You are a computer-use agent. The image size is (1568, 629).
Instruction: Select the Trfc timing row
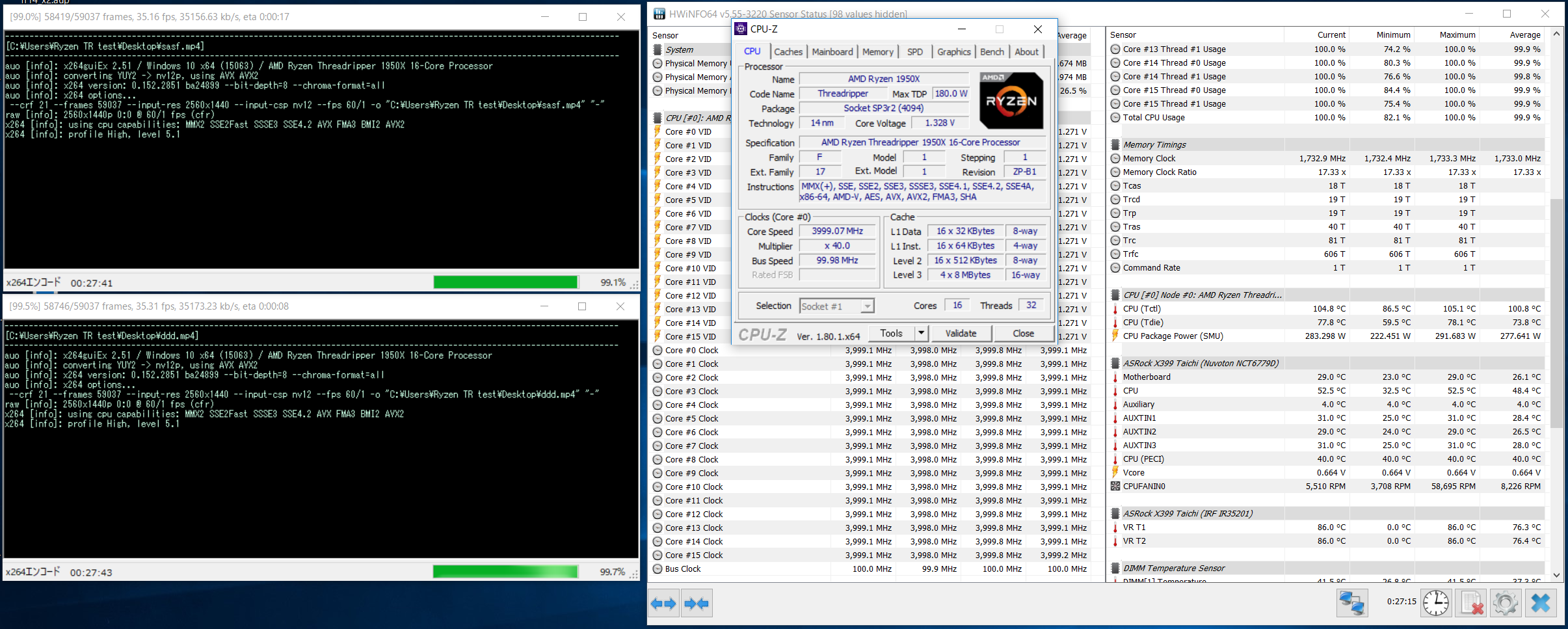coord(1326,254)
